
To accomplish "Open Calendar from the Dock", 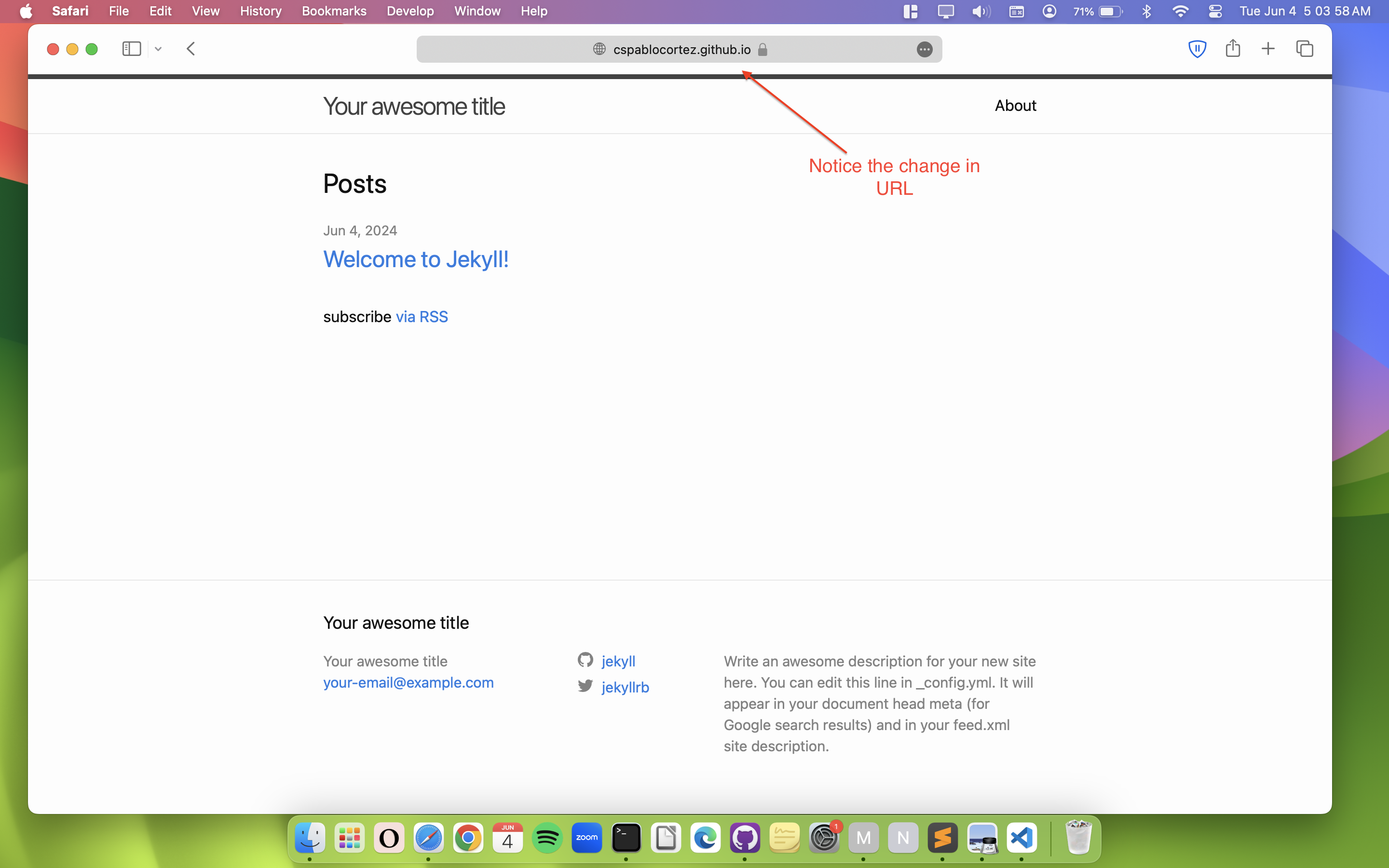I will tap(508, 838).
